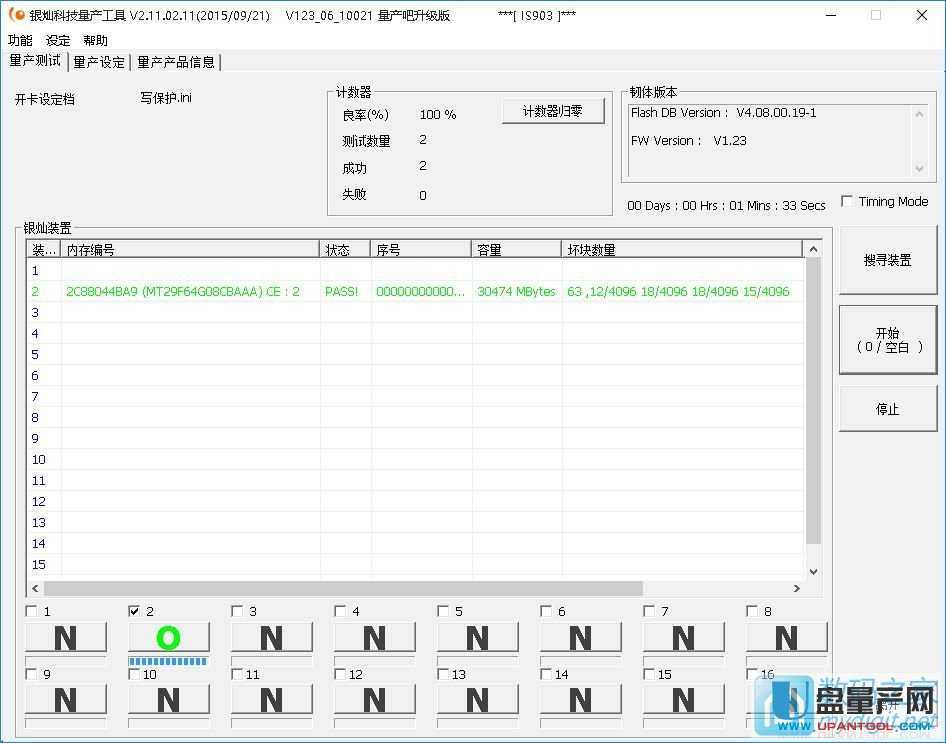Screen dimensions: 946x743
Task: Click the N status button for port 13
Action: point(477,700)
